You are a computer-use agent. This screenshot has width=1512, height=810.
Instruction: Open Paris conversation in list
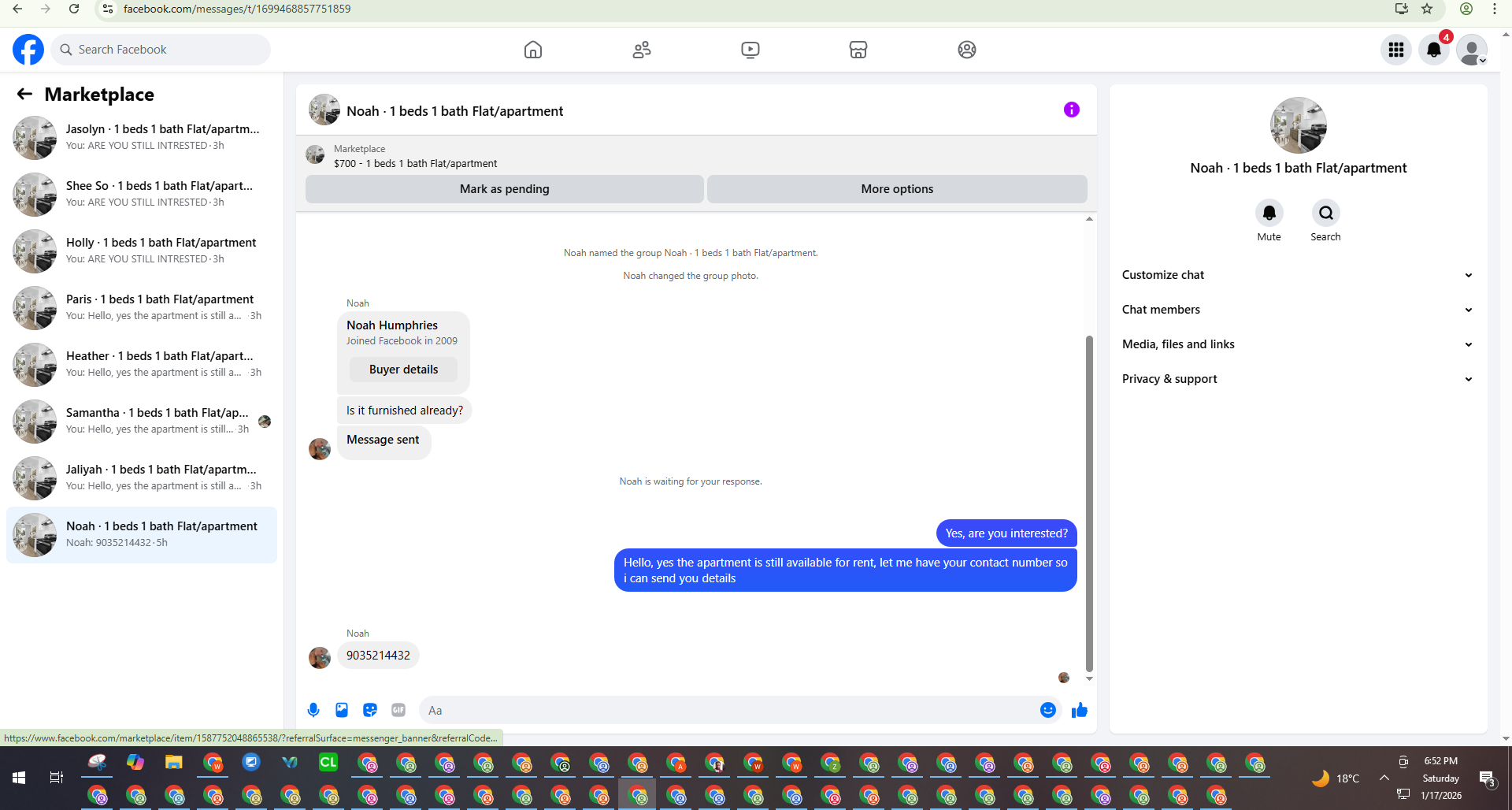(142, 307)
